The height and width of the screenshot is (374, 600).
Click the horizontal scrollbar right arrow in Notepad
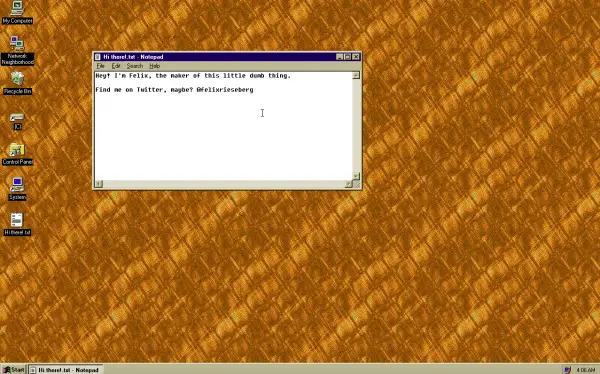349,184
